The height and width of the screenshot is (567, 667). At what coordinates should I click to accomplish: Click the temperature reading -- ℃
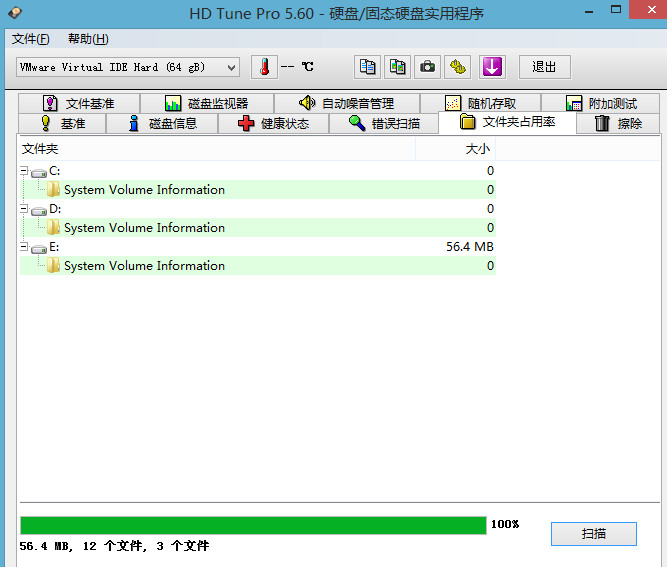coord(297,67)
